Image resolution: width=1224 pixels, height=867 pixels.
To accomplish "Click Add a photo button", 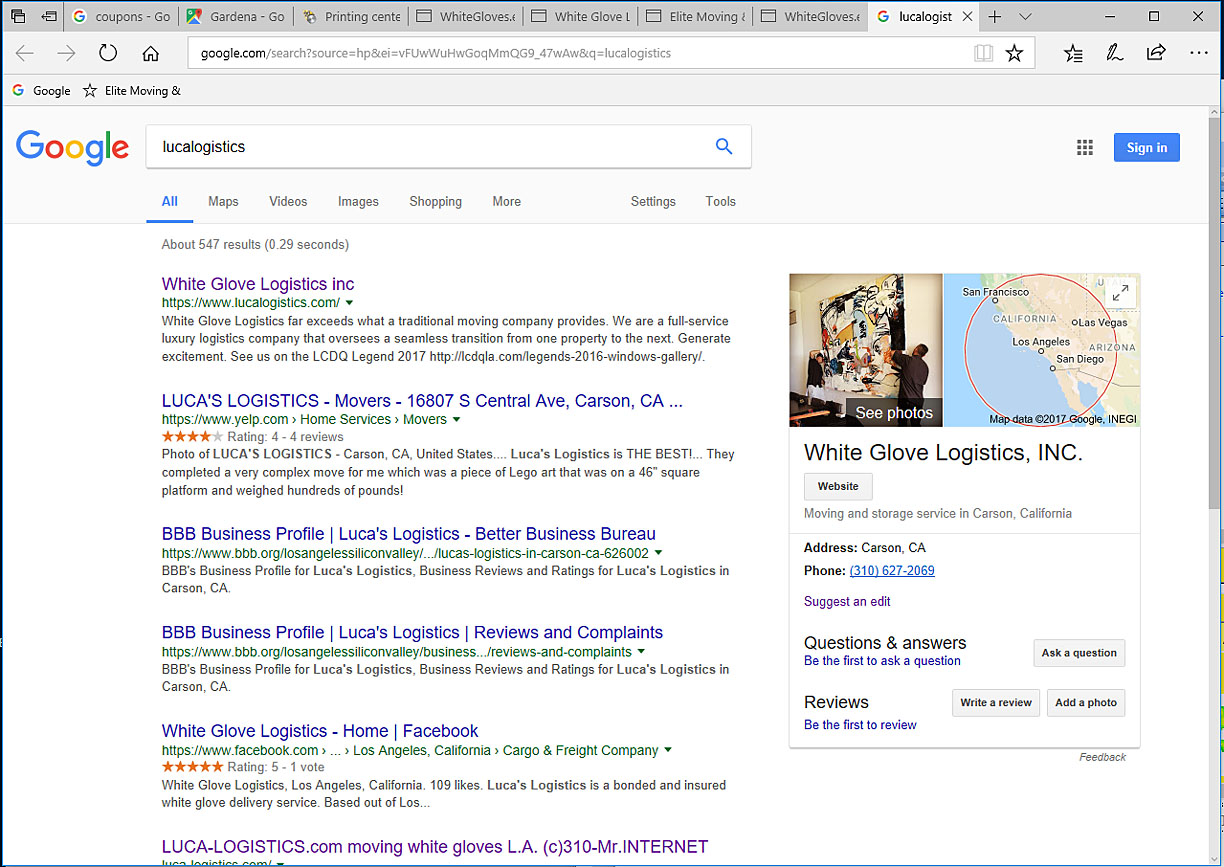I will coord(1086,703).
